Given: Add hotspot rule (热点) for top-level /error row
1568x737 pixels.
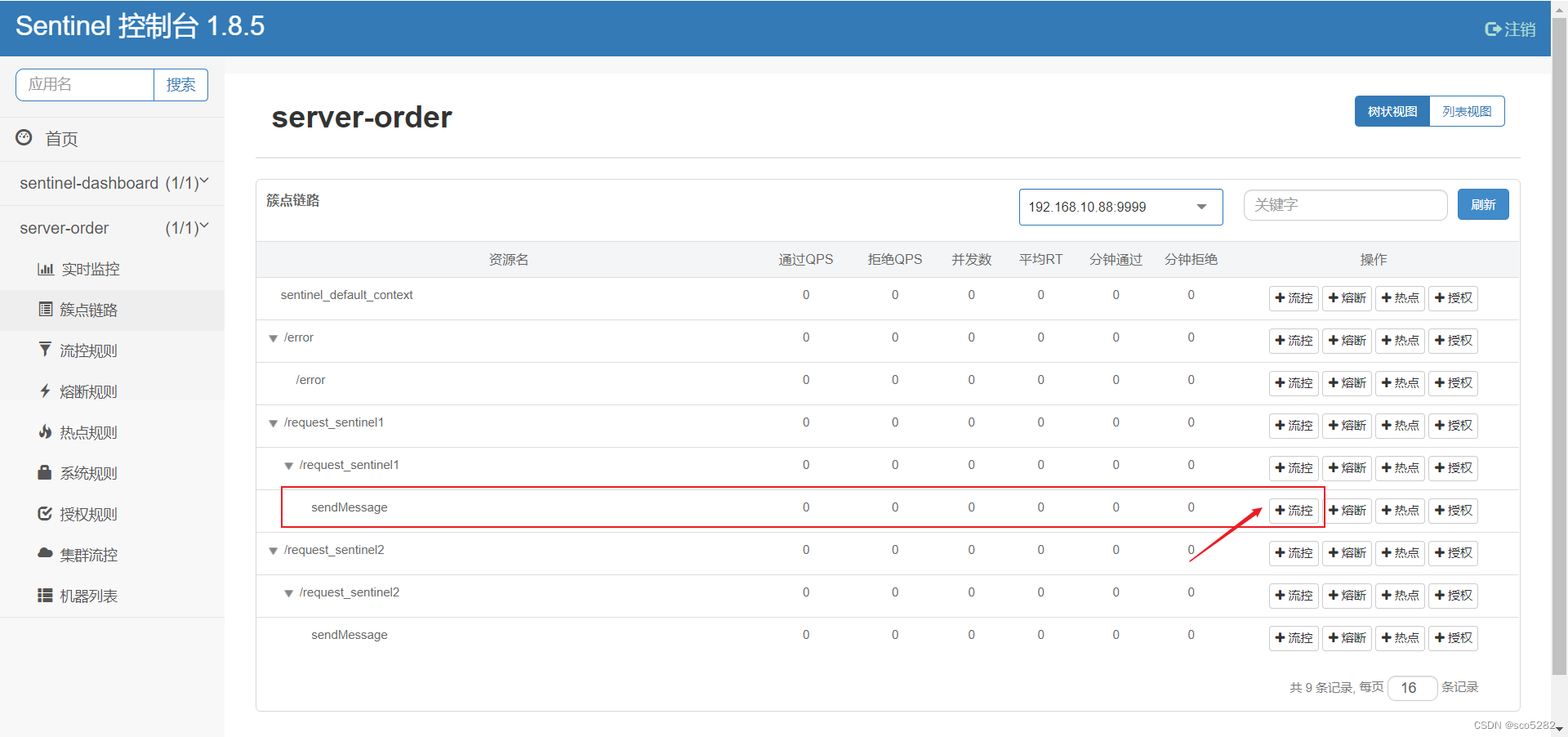Looking at the screenshot, I should [x=1400, y=341].
